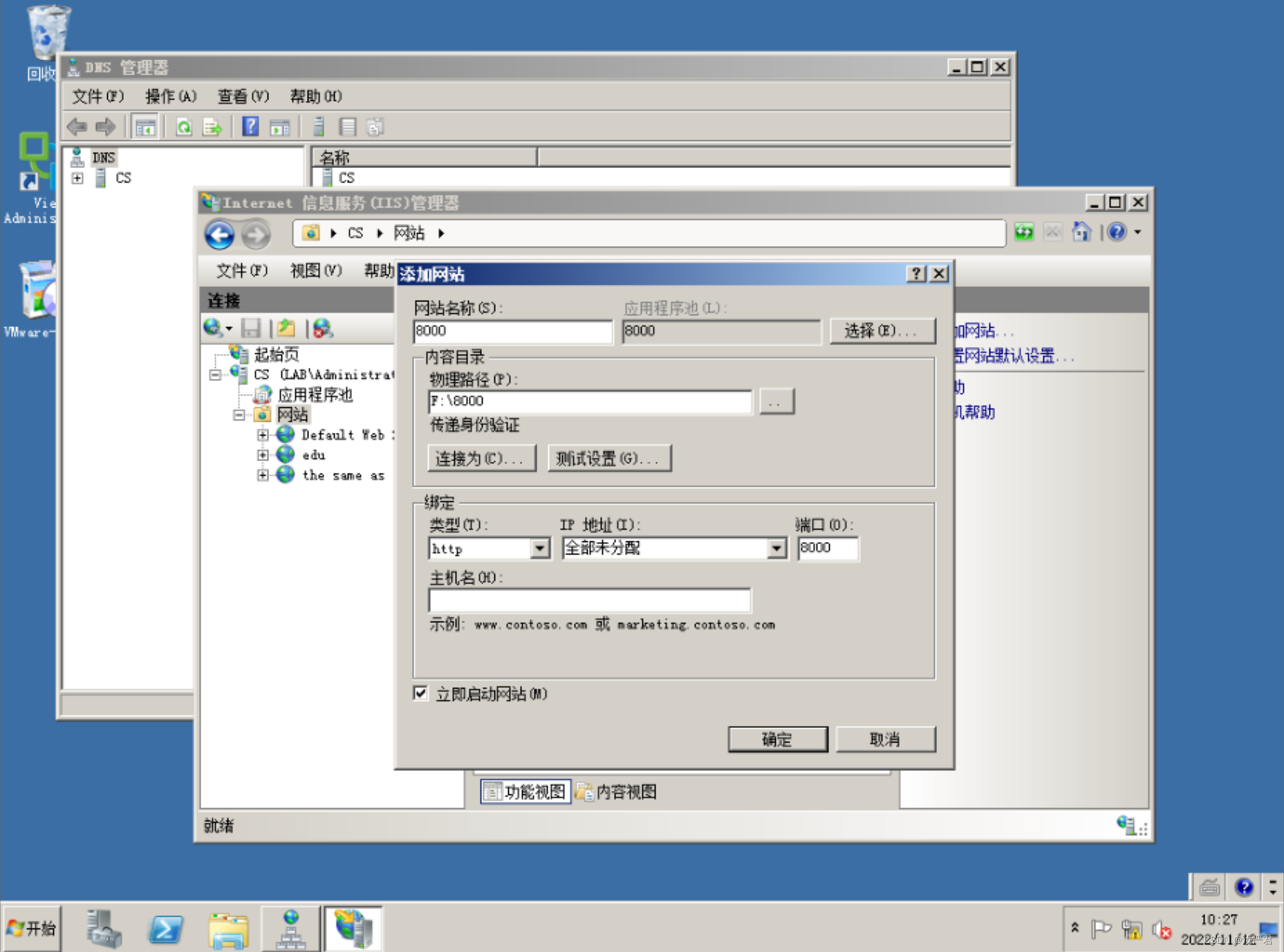The height and width of the screenshot is (952, 1284).
Task: Open the 视图 menu in IIS Manager
Action: (x=315, y=270)
